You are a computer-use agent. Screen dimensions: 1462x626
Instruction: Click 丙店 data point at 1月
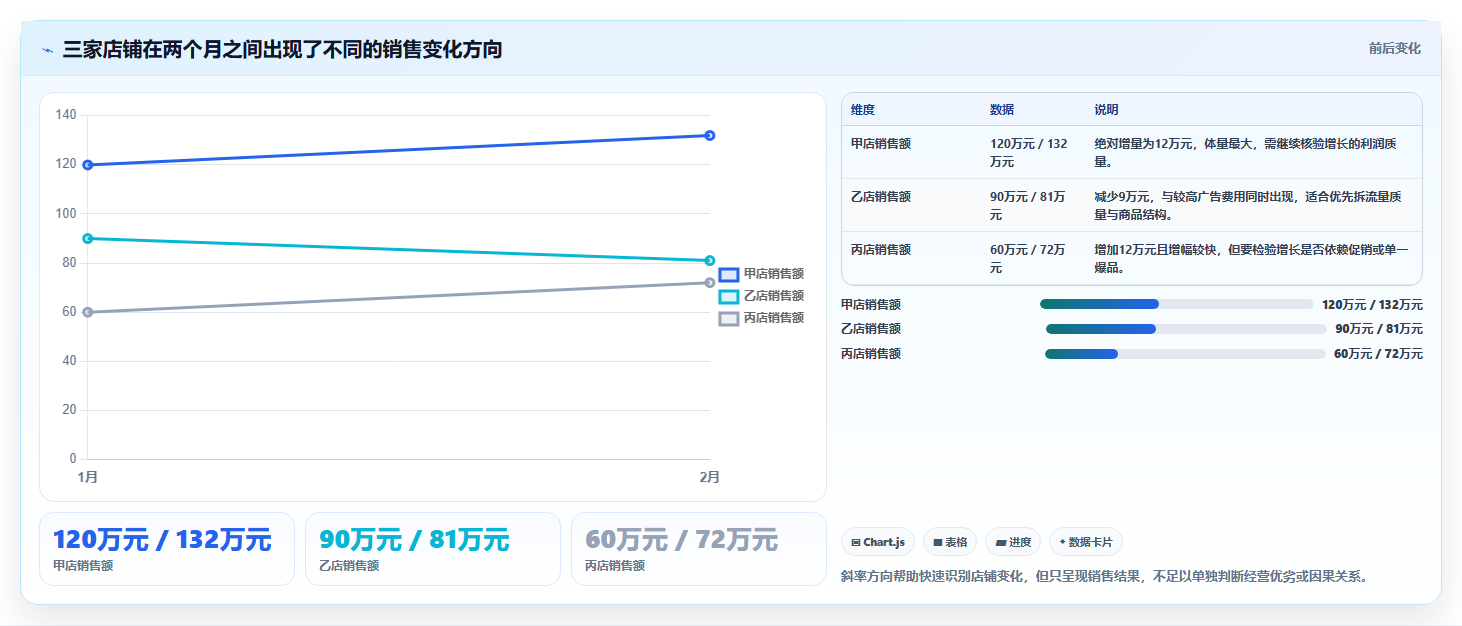pos(88,312)
